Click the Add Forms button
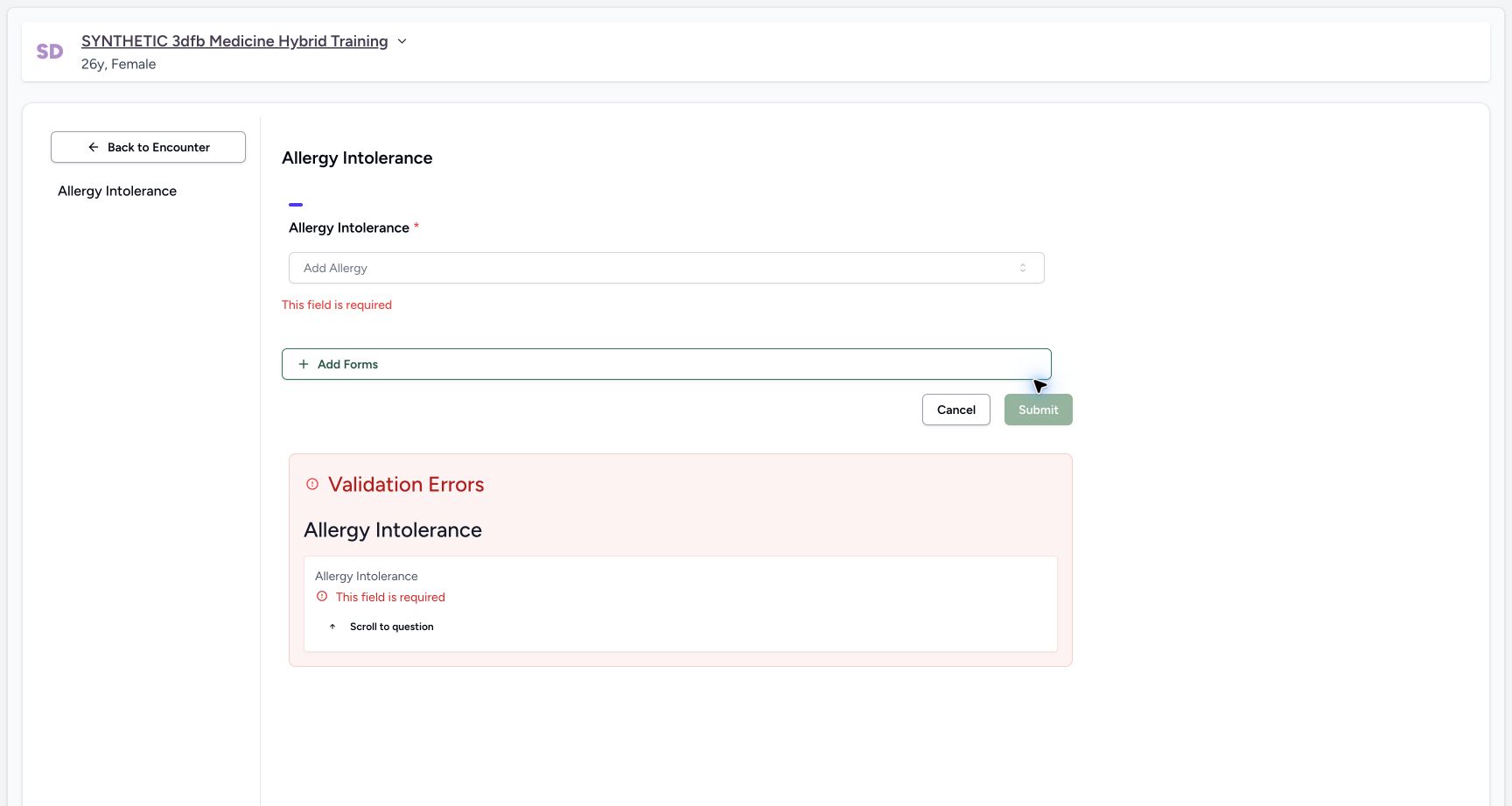 666,364
